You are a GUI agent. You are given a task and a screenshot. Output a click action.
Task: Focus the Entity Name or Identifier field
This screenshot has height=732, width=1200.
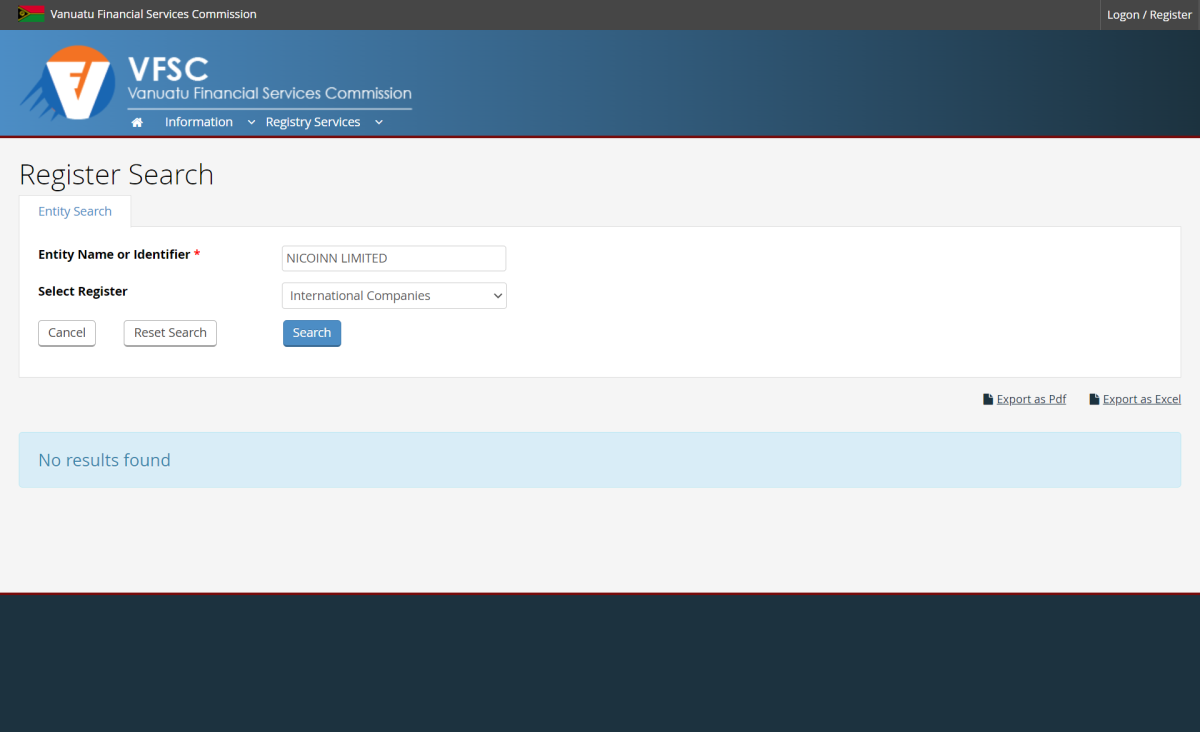click(394, 258)
